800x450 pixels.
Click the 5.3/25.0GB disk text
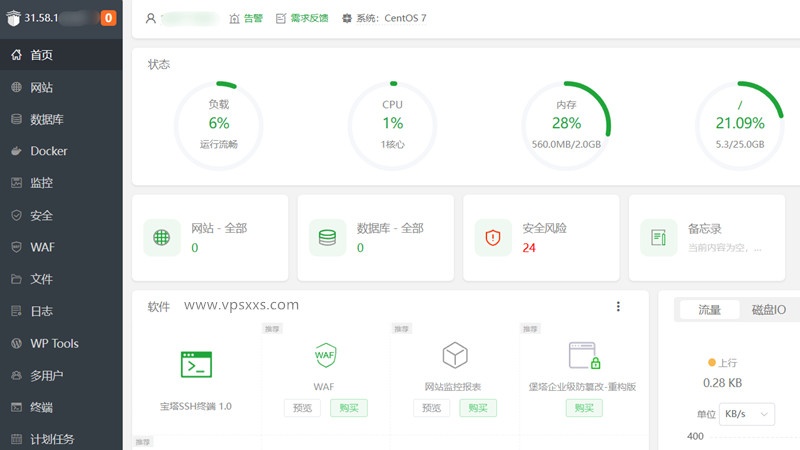(740, 144)
